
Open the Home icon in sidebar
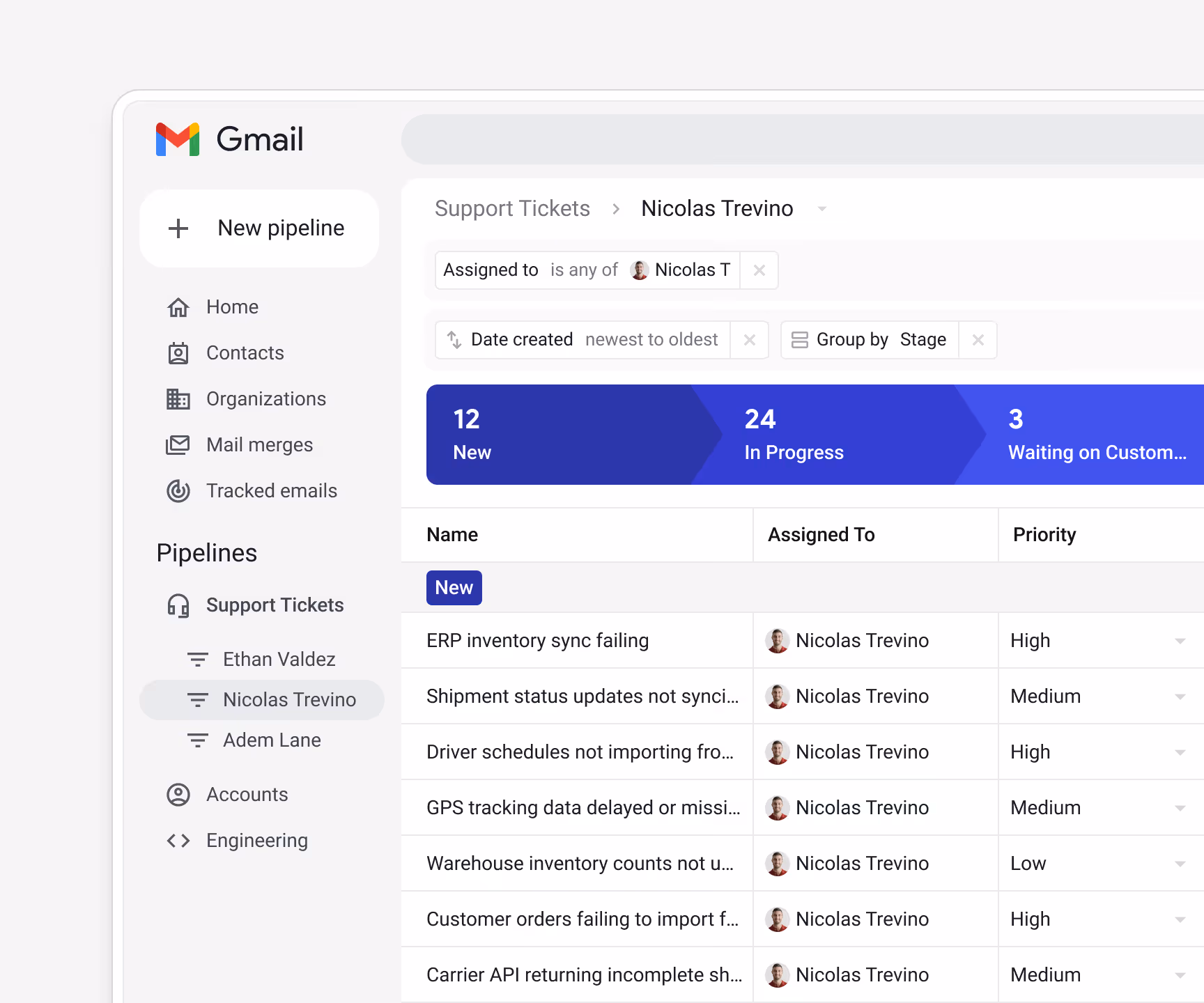178,307
